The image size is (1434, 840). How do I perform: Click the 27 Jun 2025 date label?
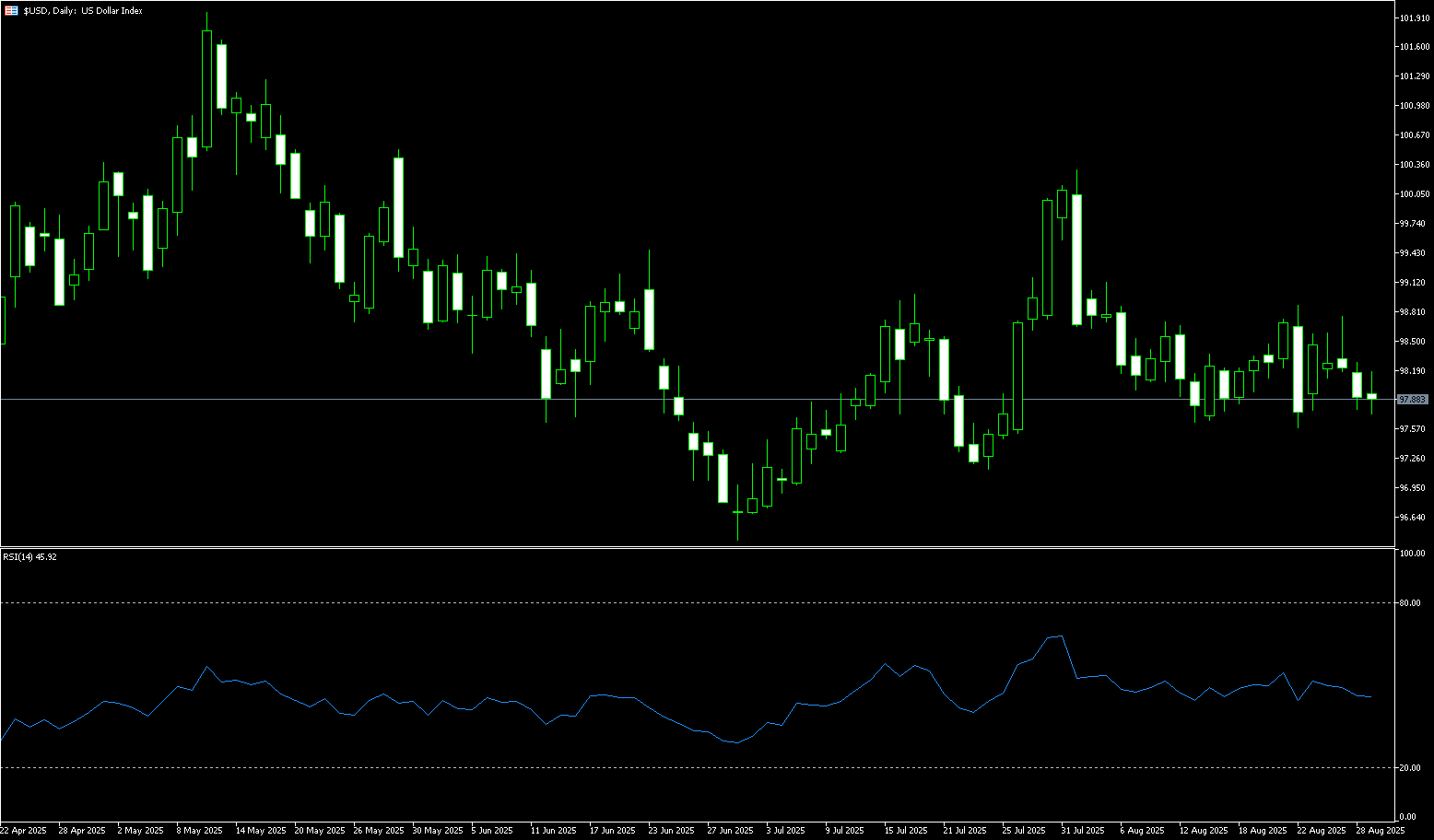click(730, 831)
